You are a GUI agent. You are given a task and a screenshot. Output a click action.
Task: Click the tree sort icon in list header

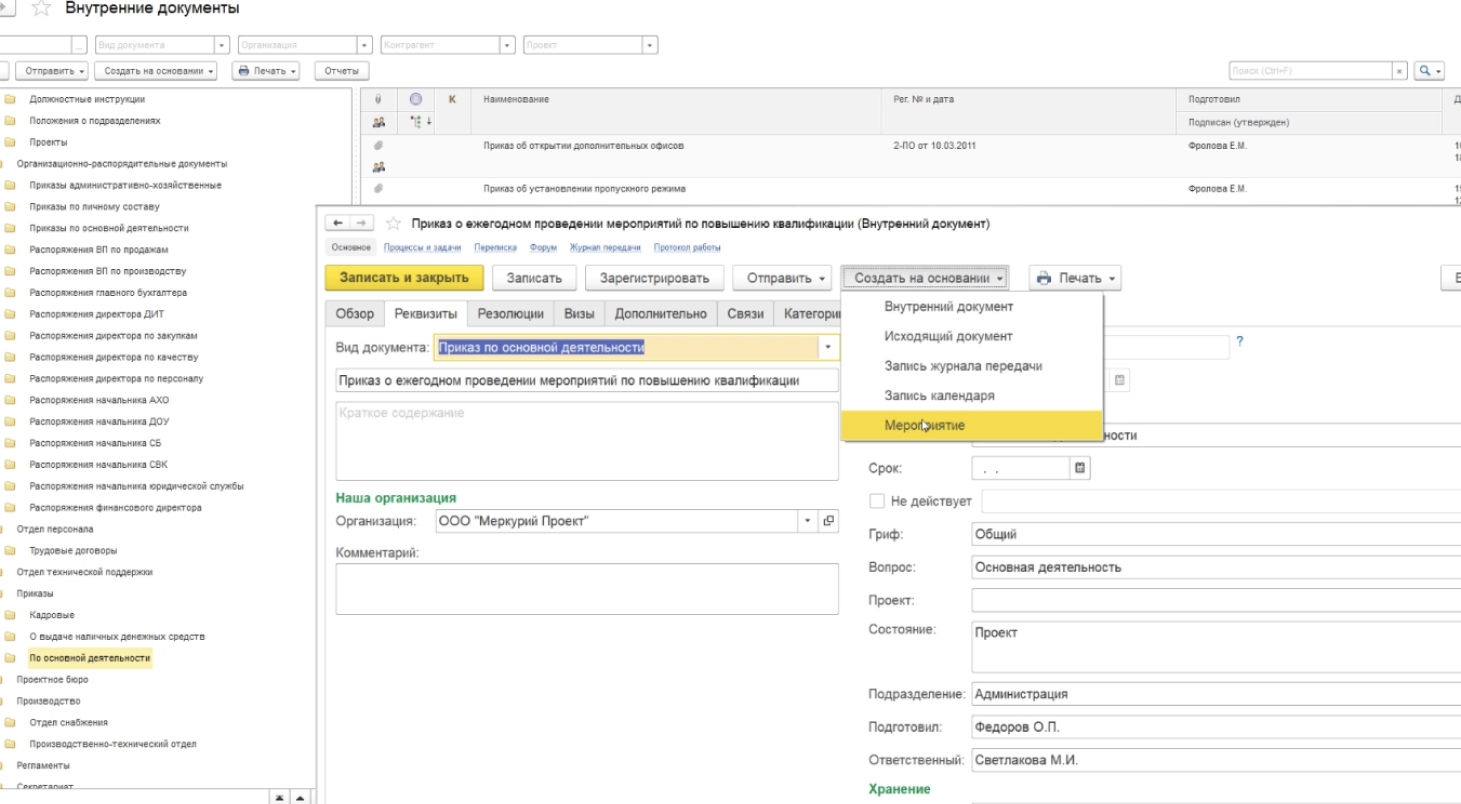[416, 122]
